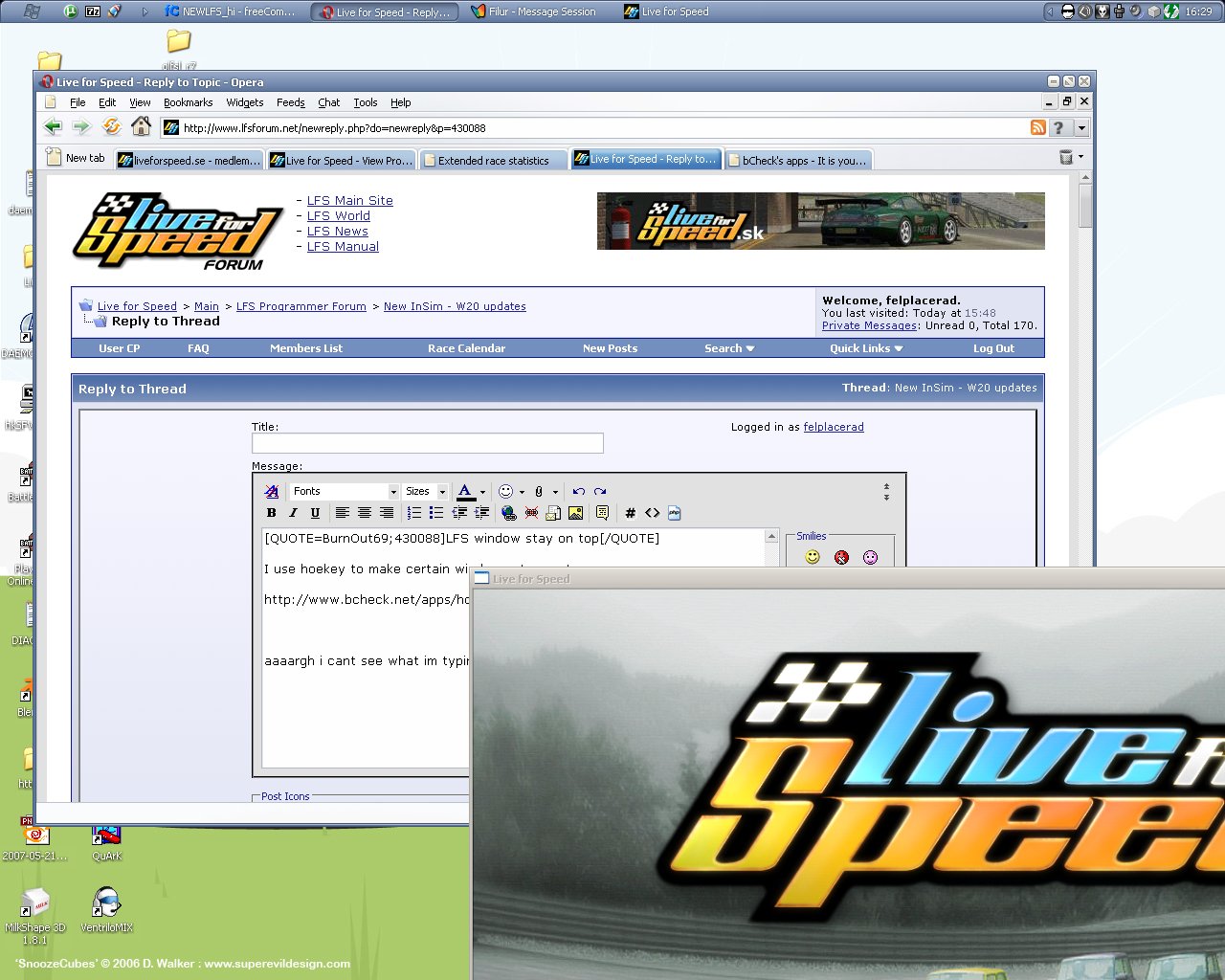Open the Widgets menu

(244, 102)
